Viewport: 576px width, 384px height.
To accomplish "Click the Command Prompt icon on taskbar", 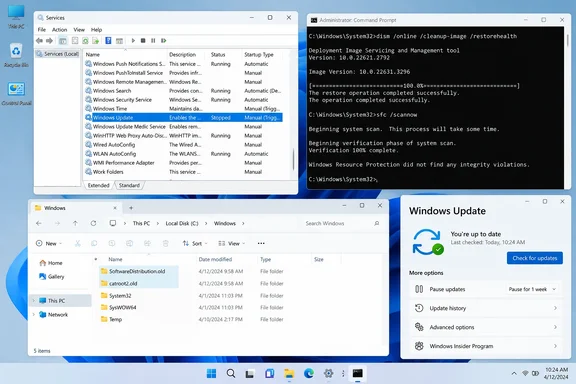I will pyautogui.click(x=358, y=374).
